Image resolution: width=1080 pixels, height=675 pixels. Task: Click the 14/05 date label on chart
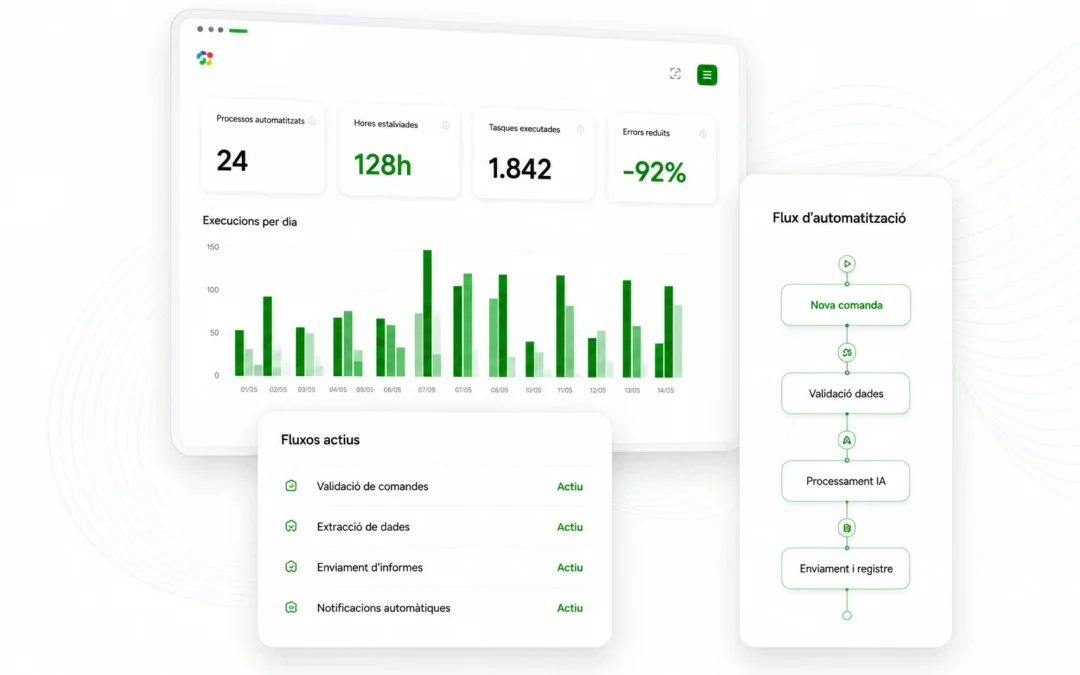coord(665,391)
